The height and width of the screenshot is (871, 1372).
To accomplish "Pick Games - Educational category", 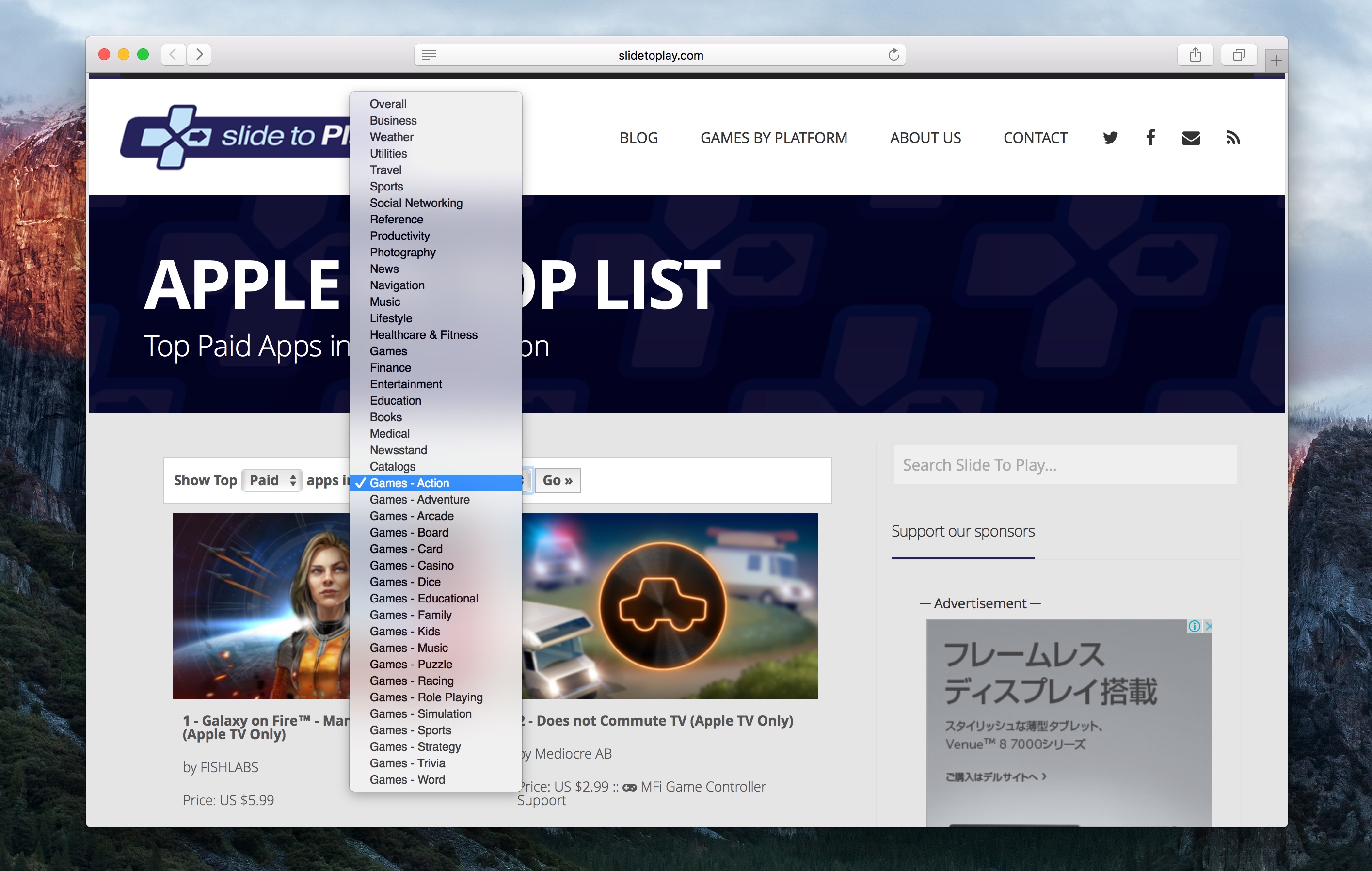I will click(x=436, y=599).
